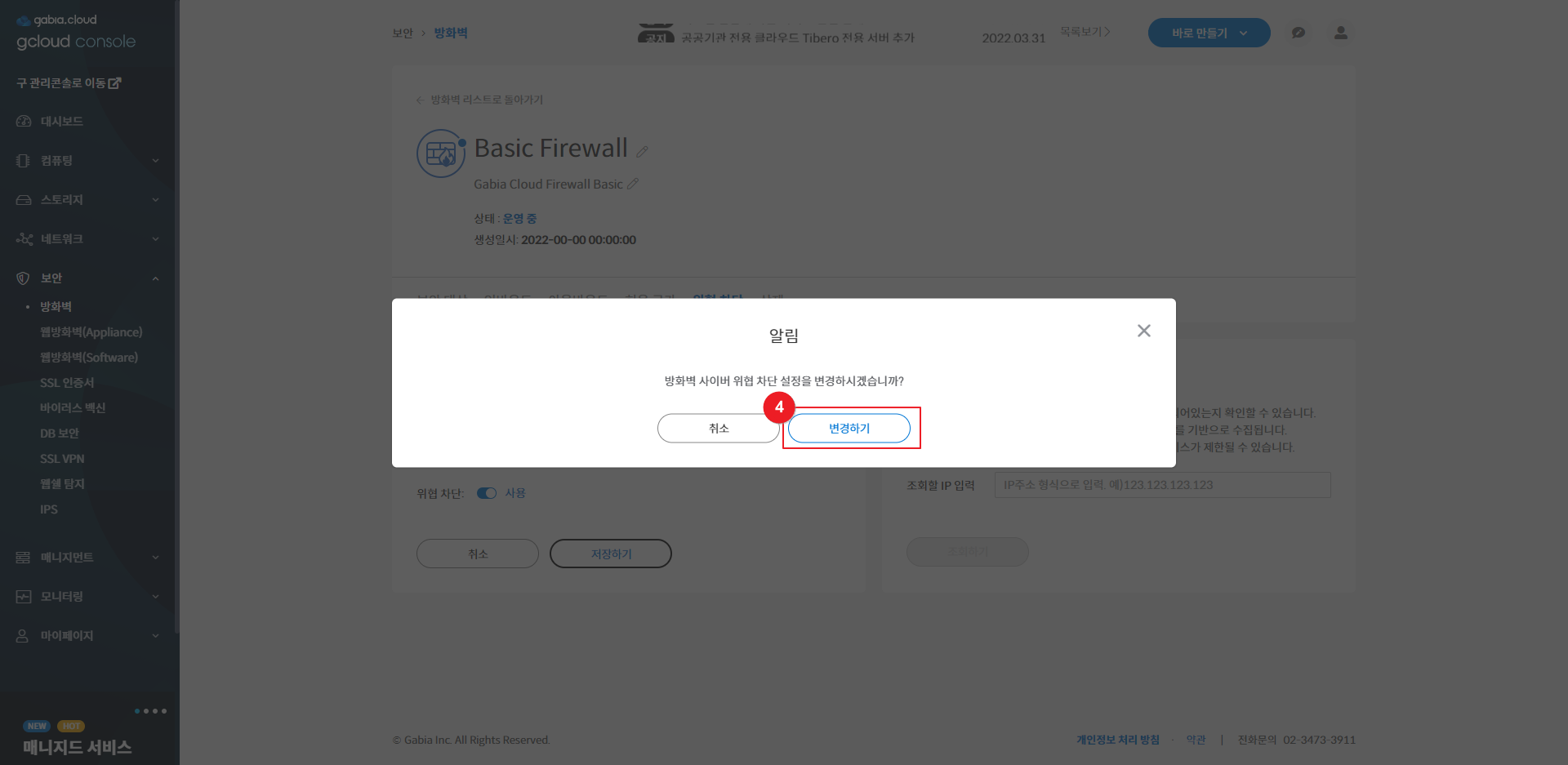Viewport: 1568px width, 765px height.
Task: Click the chat support icon in header
Action: pyautogui.click(x=1298, y=33)
